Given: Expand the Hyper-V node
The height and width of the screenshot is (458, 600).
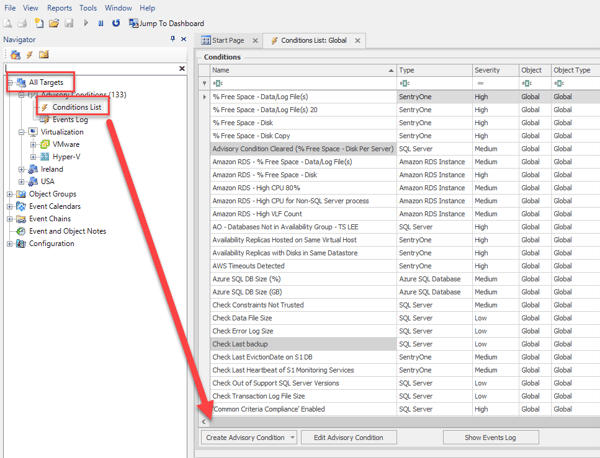Looking at the screenshot, I should pos(33,157).
